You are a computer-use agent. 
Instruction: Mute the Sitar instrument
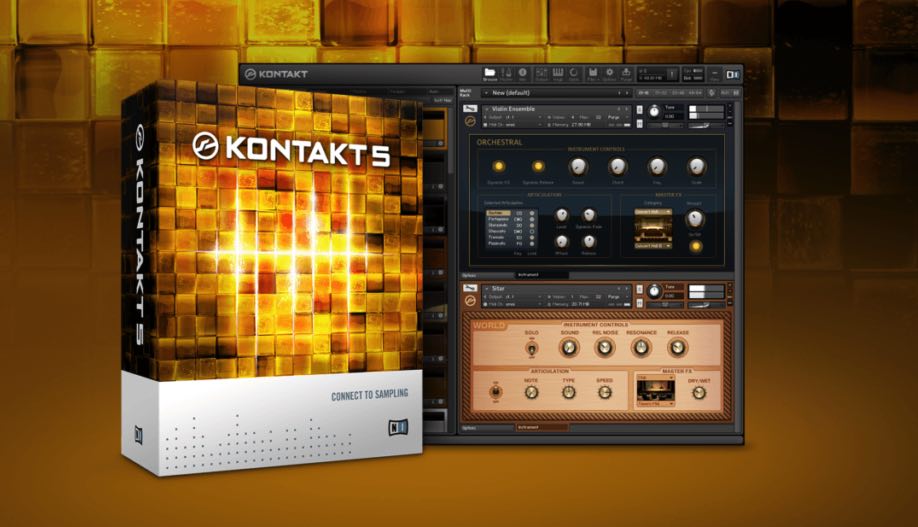click(x=639, y=303)
